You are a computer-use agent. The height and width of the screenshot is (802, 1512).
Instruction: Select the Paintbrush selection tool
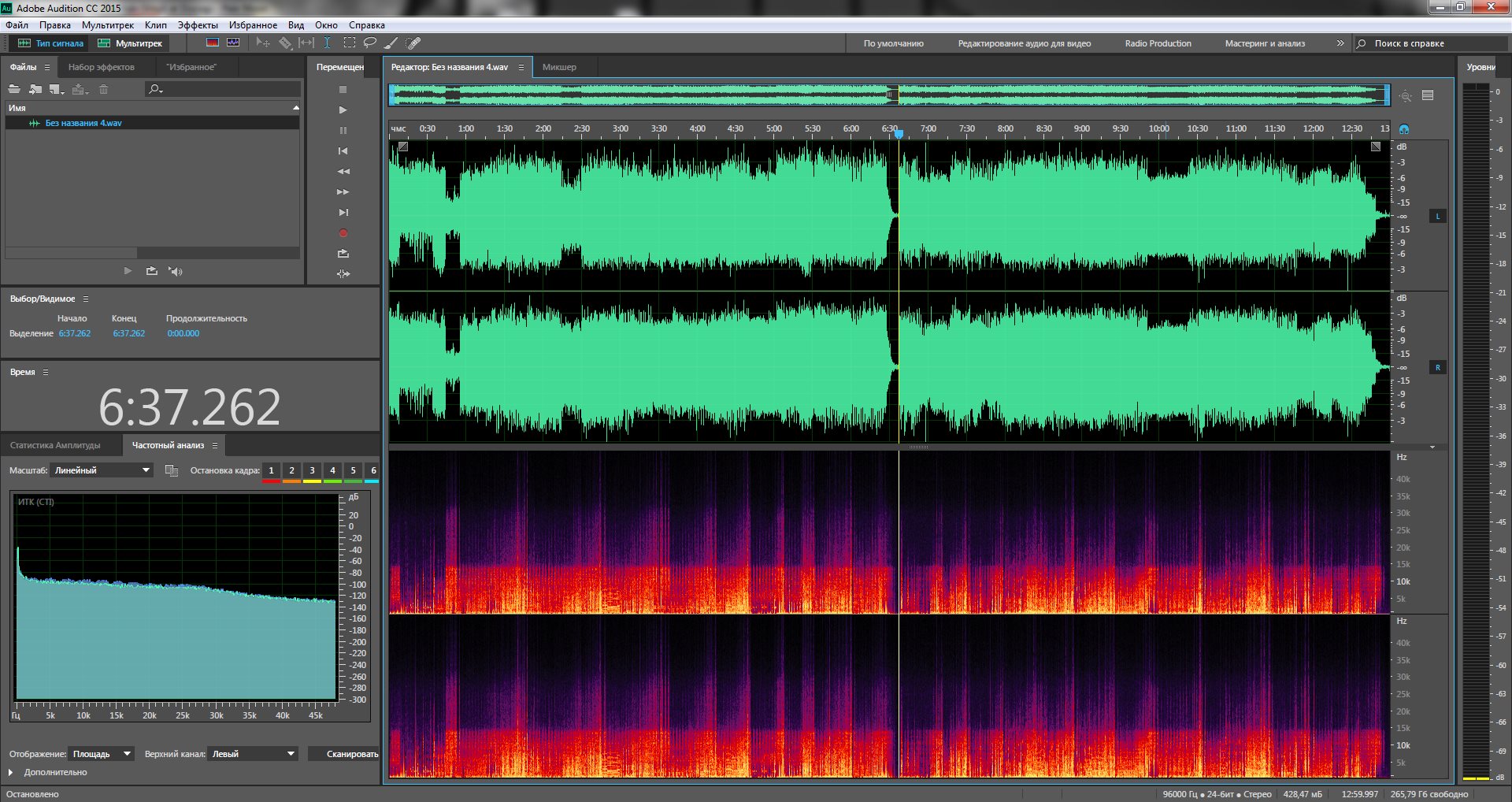tap(391, 43)
